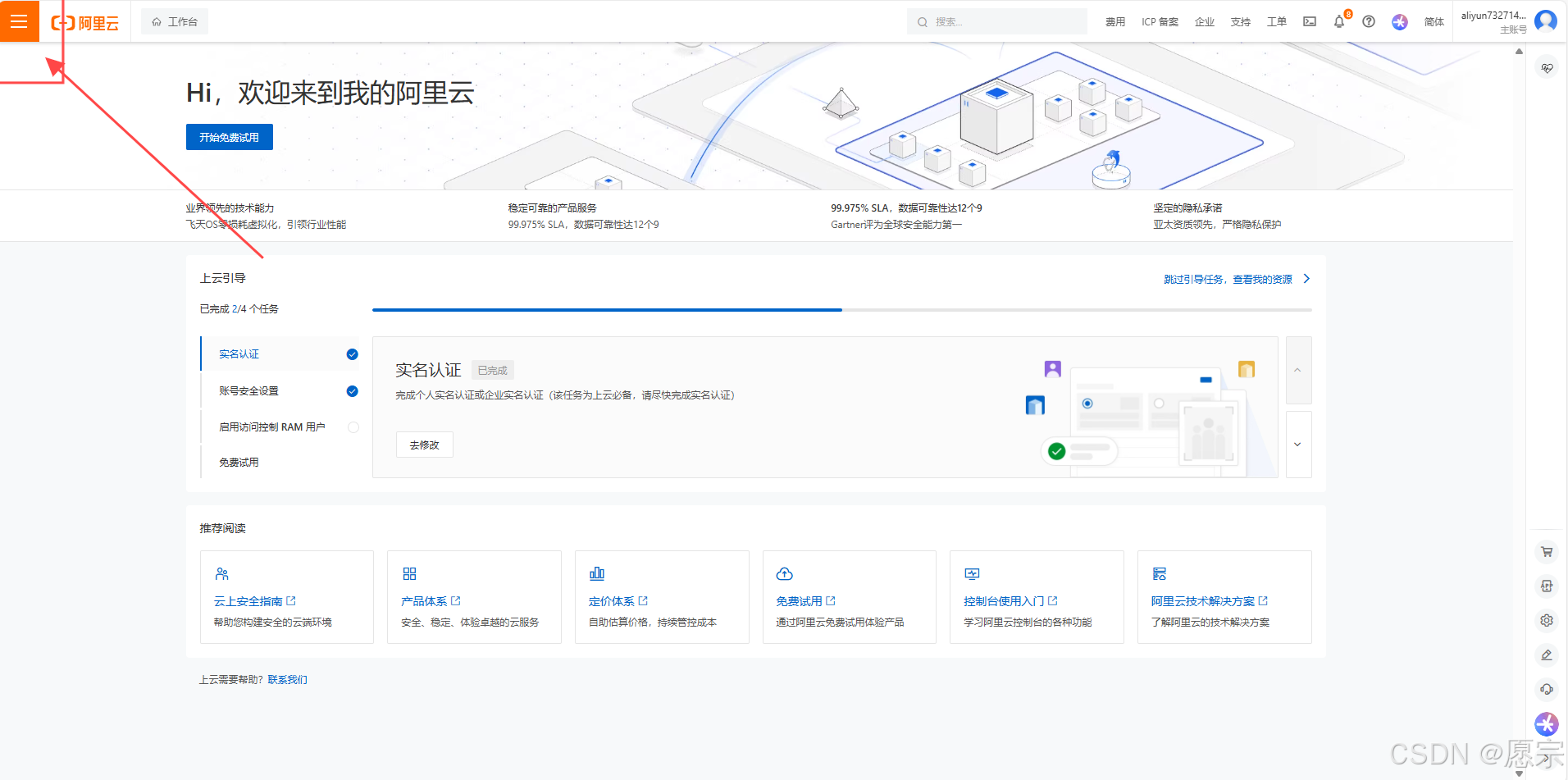
Task: Open the 控制台使用入门 link
Action: [x=1005, y=601]
